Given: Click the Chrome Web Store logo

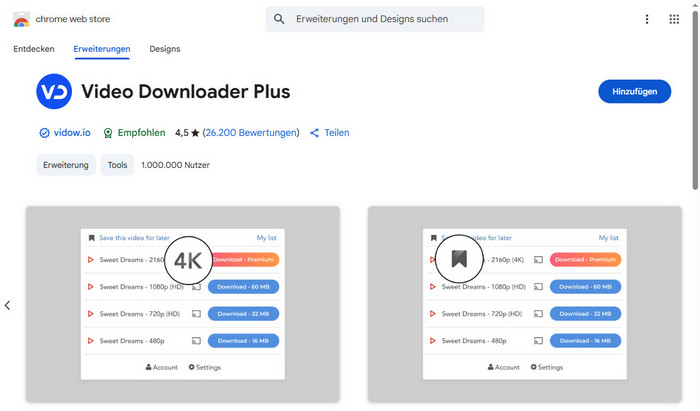Looking at the screenshot, I should click(x=21, y=19).
